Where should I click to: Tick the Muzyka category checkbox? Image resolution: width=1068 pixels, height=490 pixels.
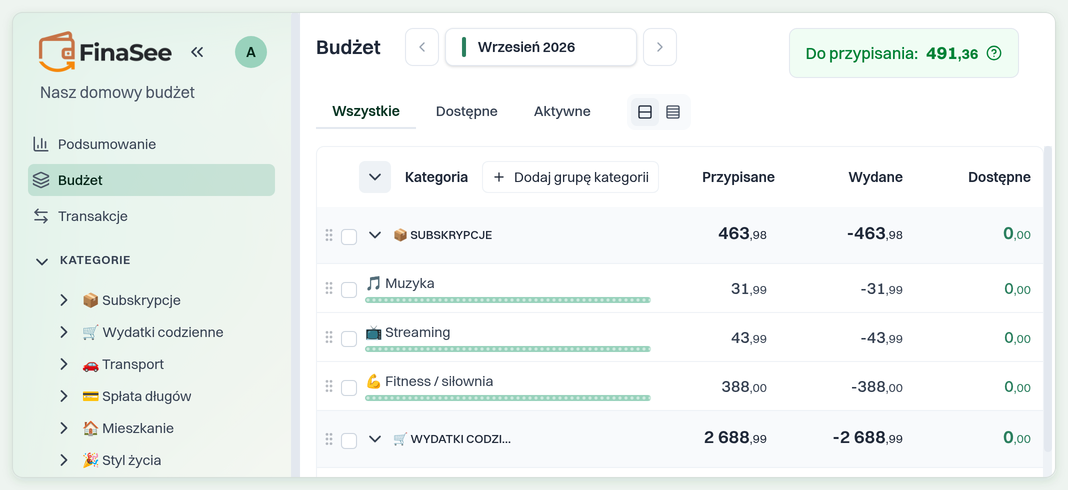[x=349, y=290]
